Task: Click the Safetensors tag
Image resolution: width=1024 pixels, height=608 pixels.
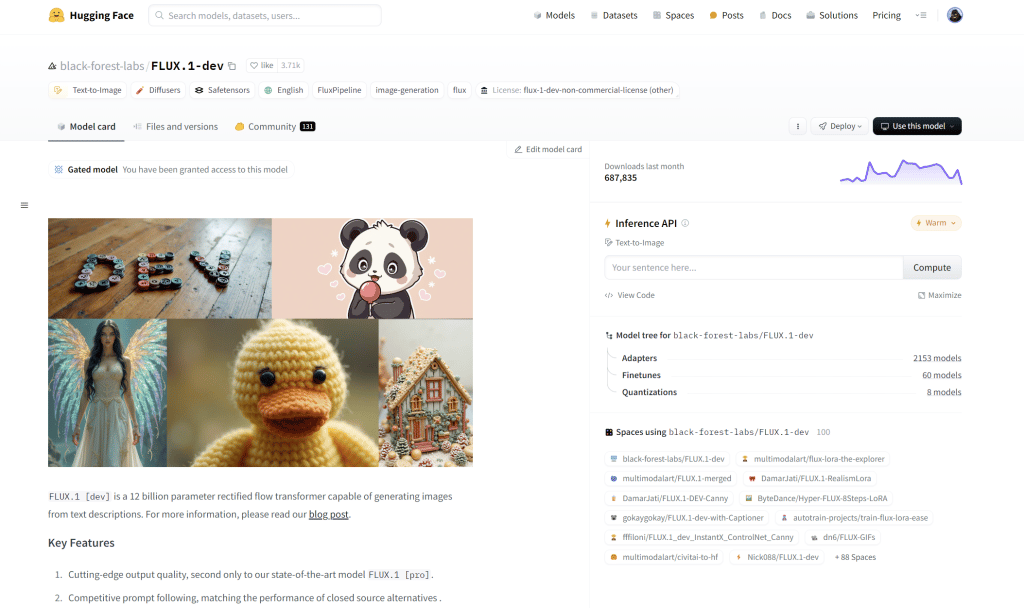Action: tap(222, 90)
